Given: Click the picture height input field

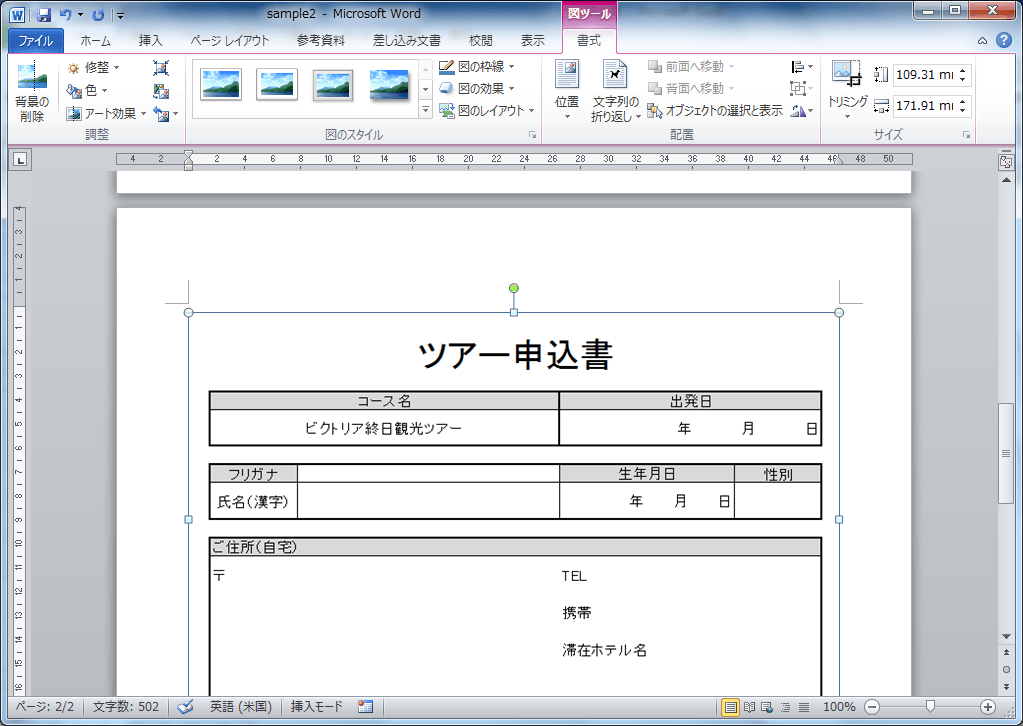Looking at the screenshot, I should 924,75.
